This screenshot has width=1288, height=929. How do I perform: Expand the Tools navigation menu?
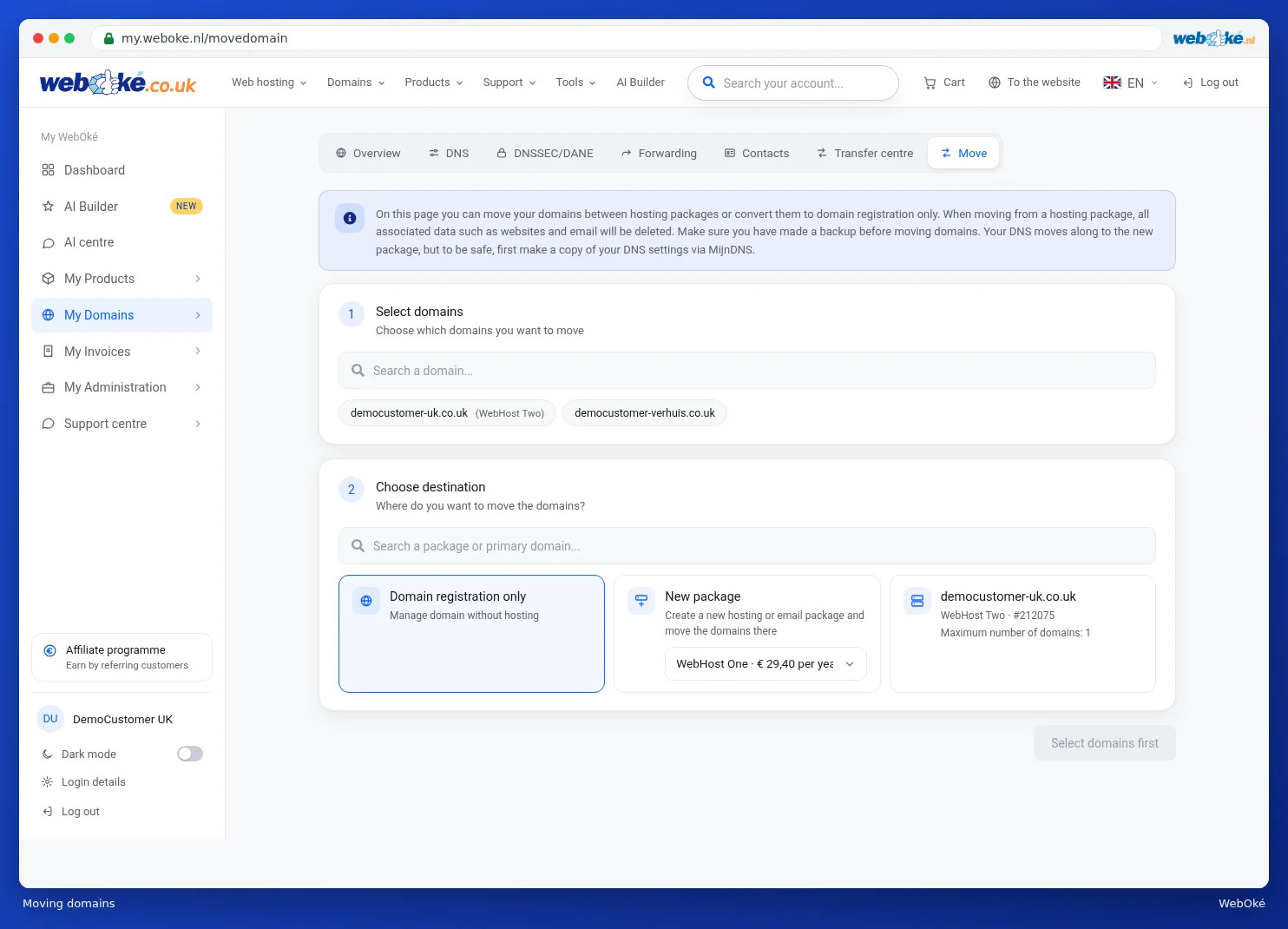click(x=576, y=82)
